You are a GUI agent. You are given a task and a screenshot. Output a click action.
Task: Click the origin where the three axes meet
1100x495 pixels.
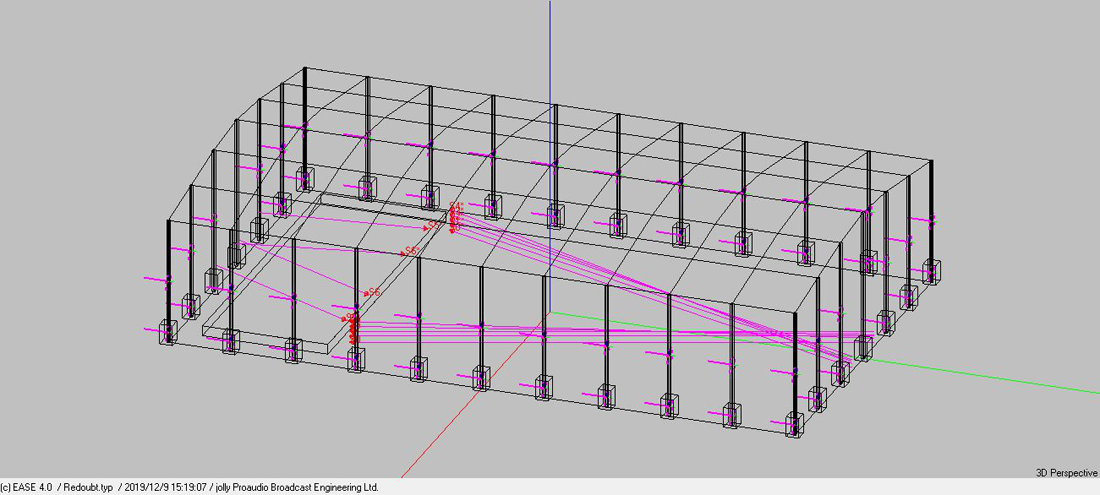pos(549,311)
